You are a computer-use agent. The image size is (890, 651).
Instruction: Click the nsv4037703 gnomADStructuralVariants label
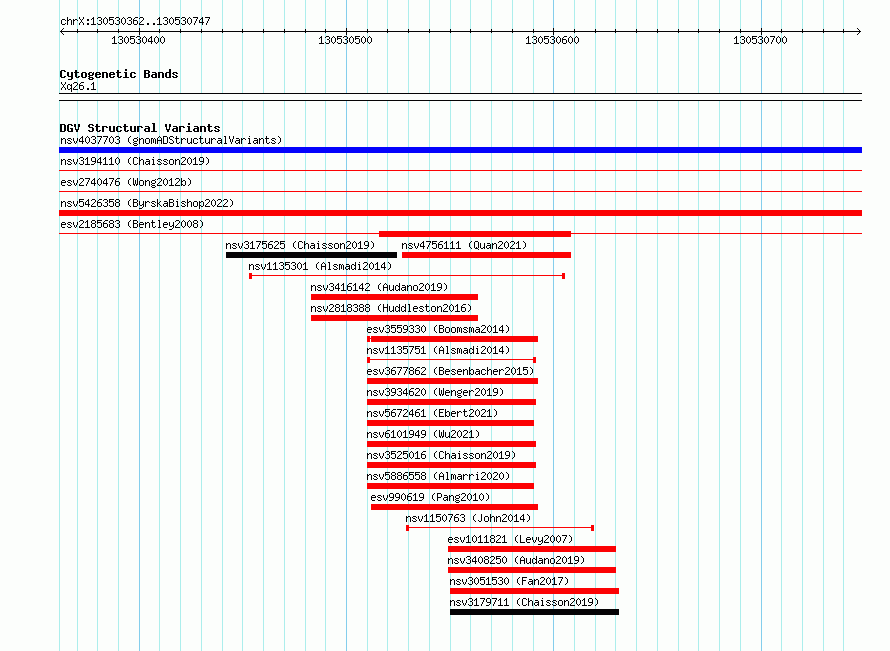point(171,140)
